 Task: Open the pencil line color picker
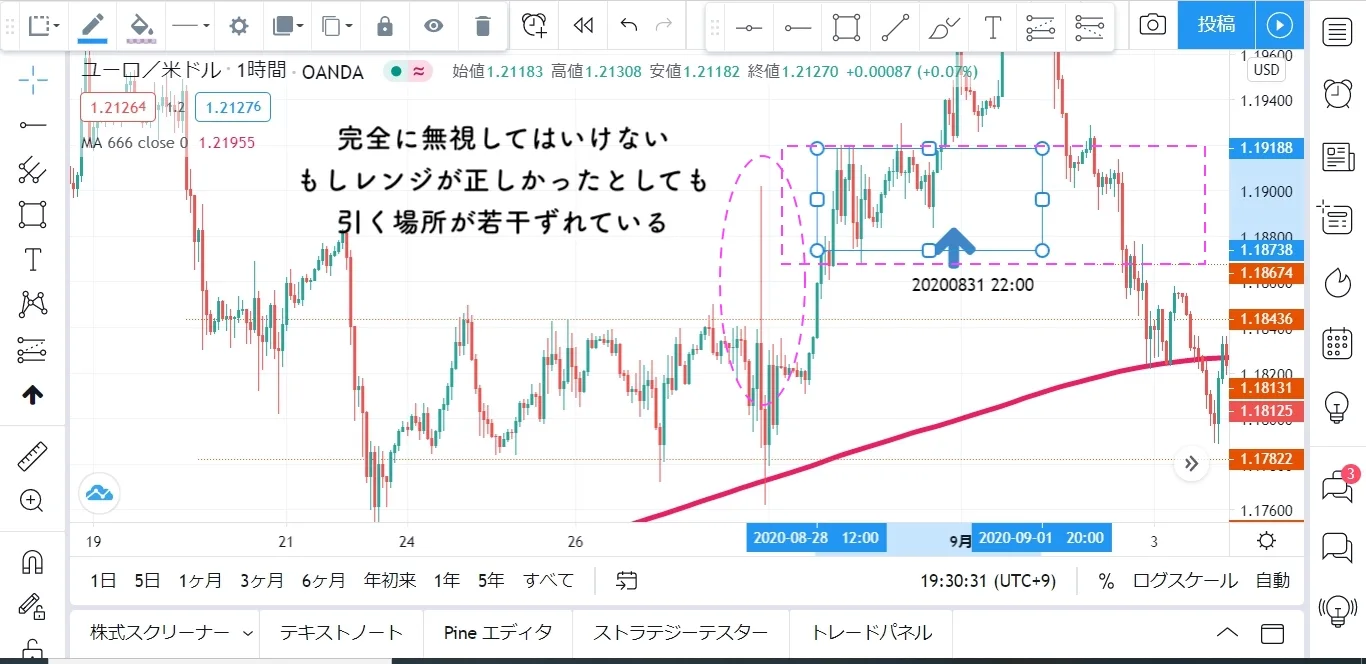coord(93,25)
